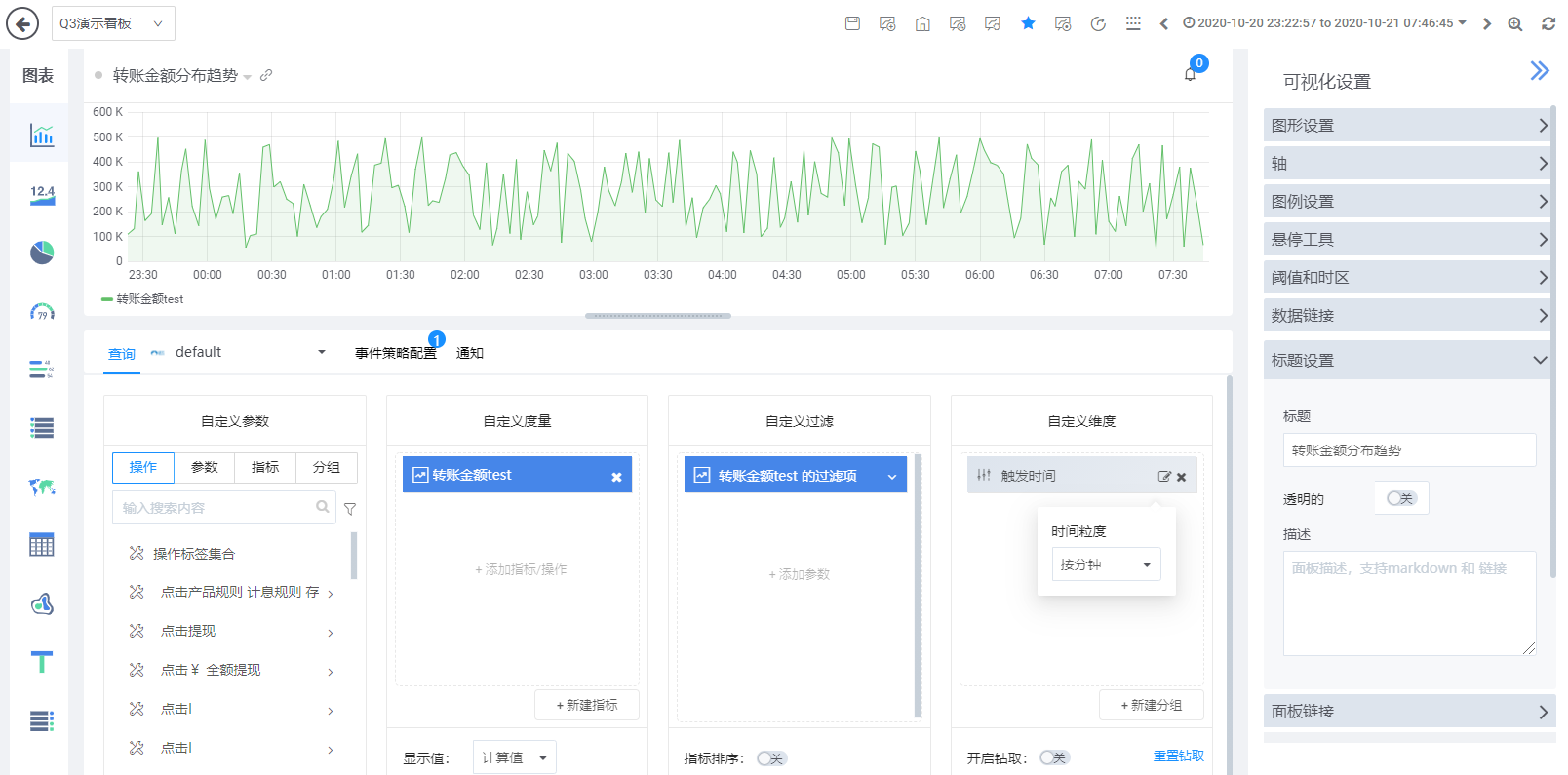Click the magnifier zoom icon
This screenshot has width=1568, height=775.
click(1515, 23)
